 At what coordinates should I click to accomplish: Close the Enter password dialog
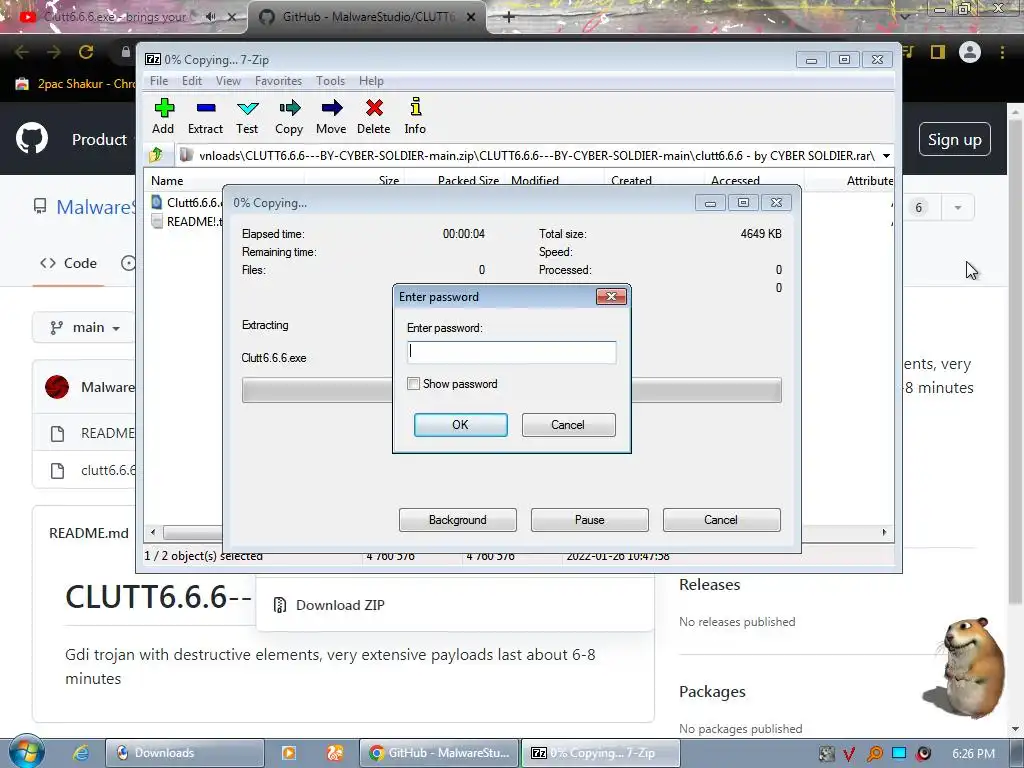[x=611, y=297]
